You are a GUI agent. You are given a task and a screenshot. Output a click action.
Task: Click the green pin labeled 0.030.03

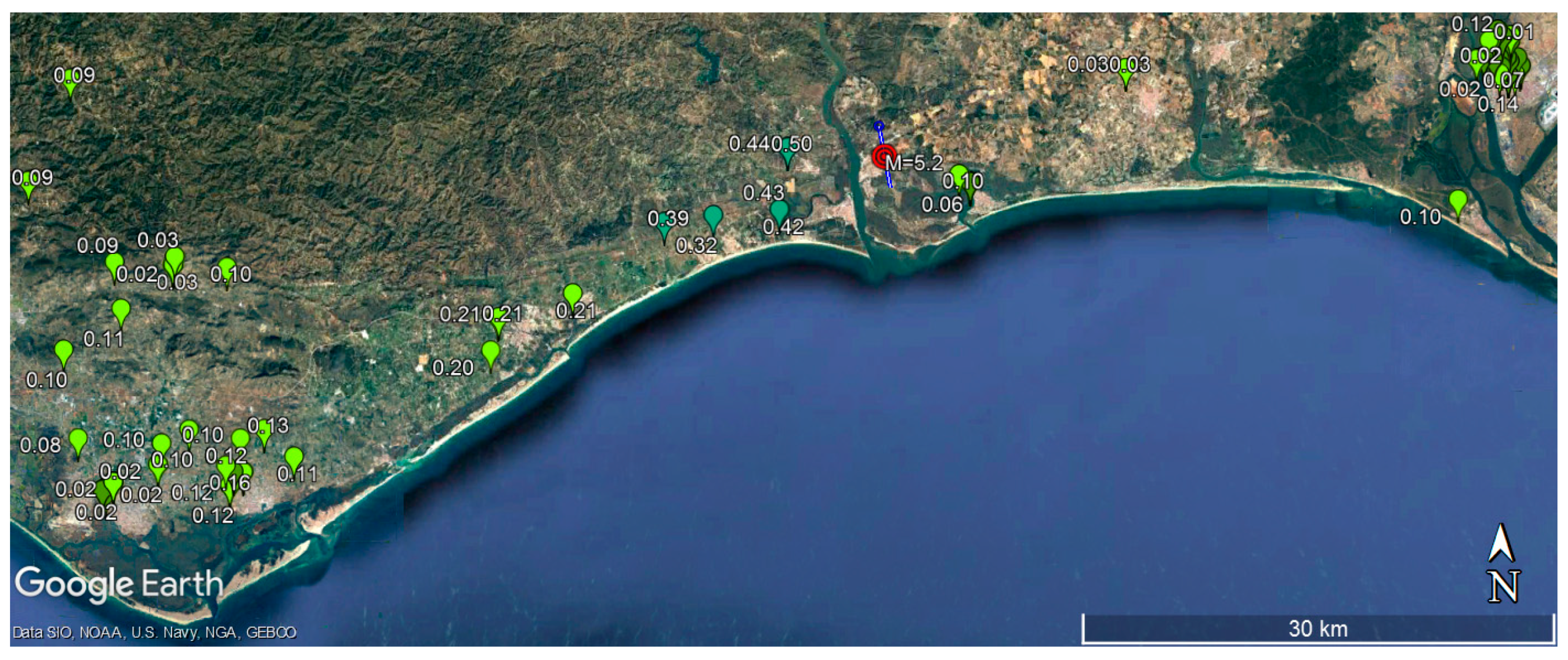pos(1125,74)
